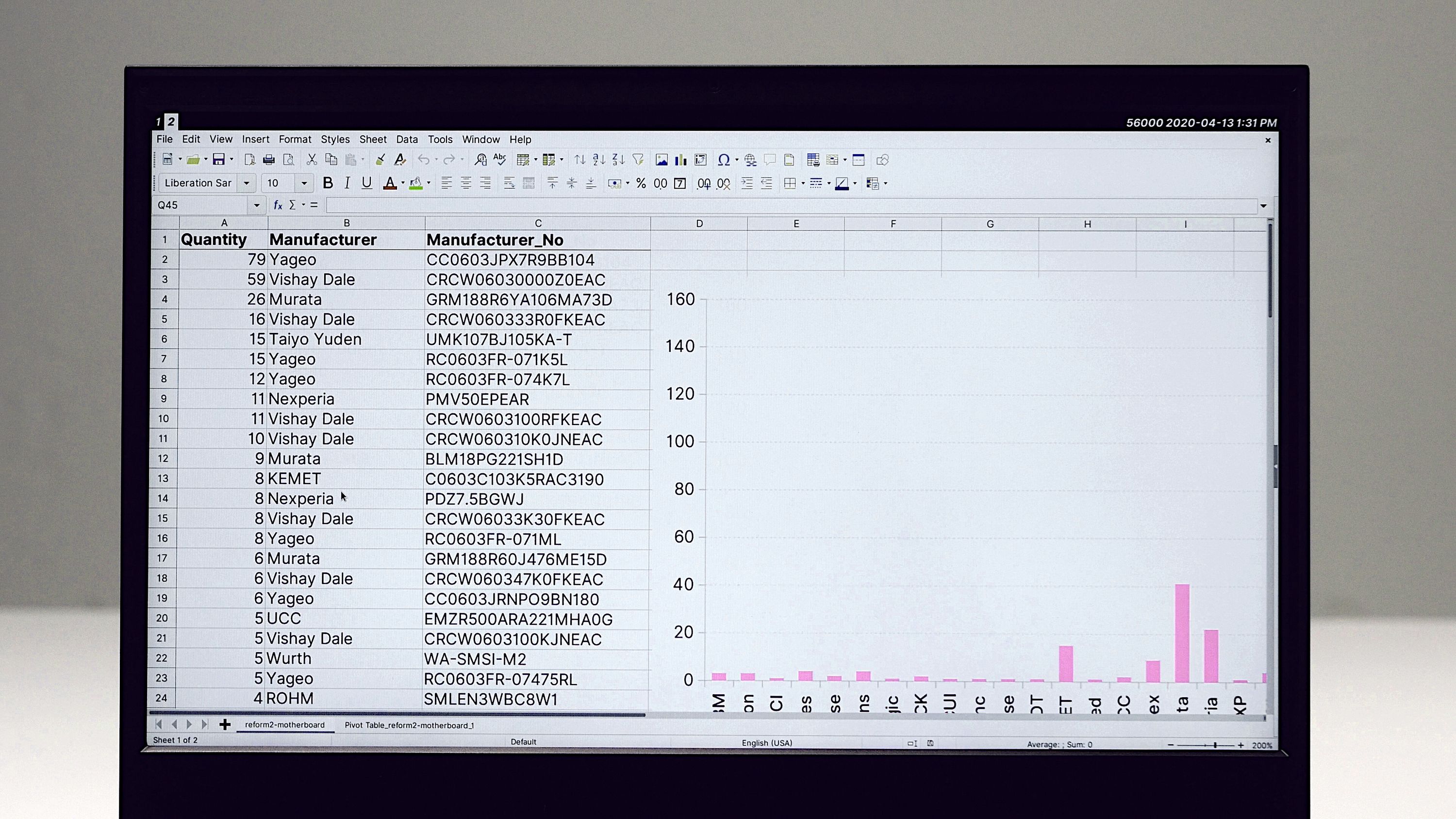This screenshot has height=819, width=1456.
Task: Insert a chart using chart icon
Action: [x=680, y=160]
